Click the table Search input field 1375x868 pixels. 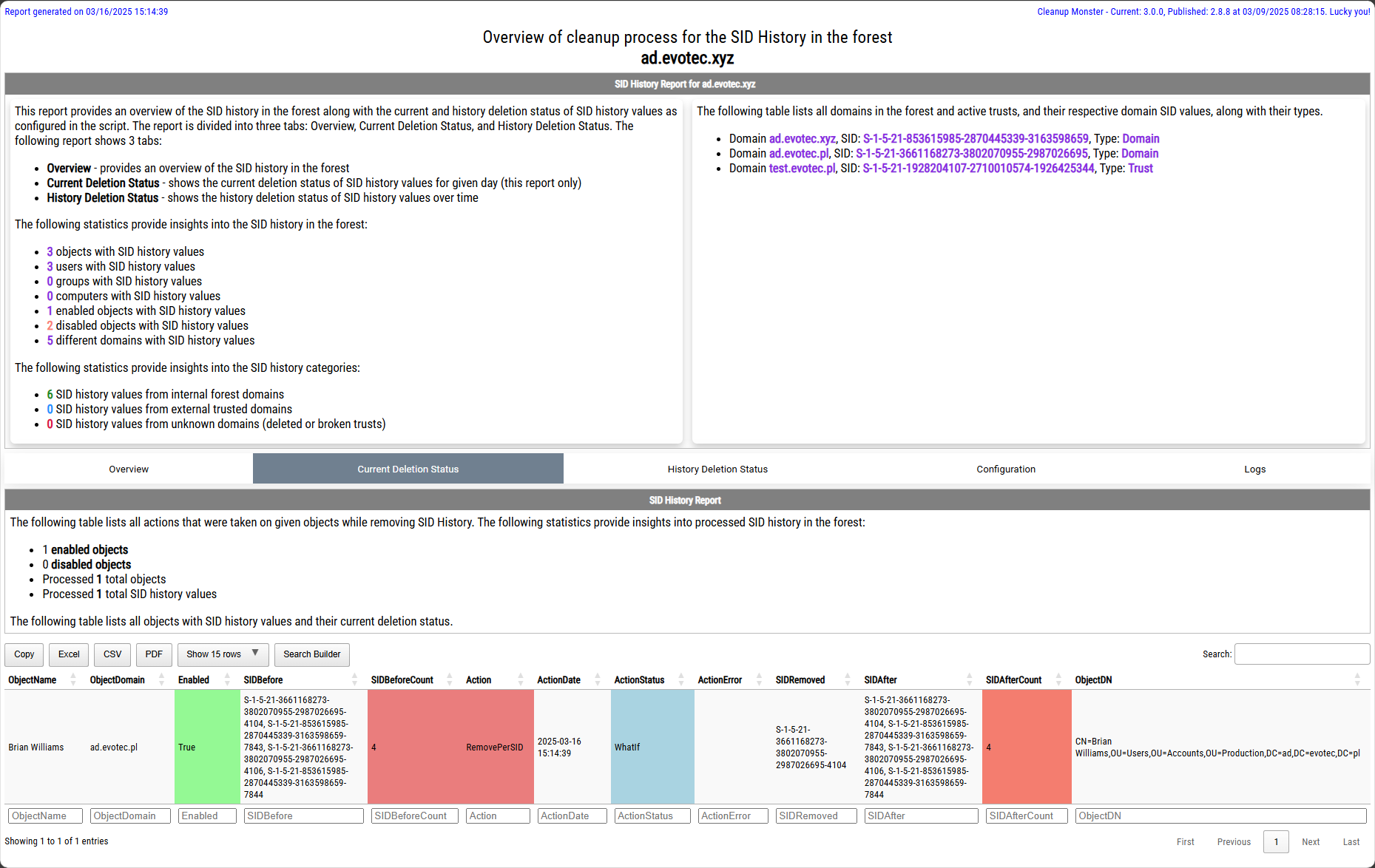pos(1302,654)
